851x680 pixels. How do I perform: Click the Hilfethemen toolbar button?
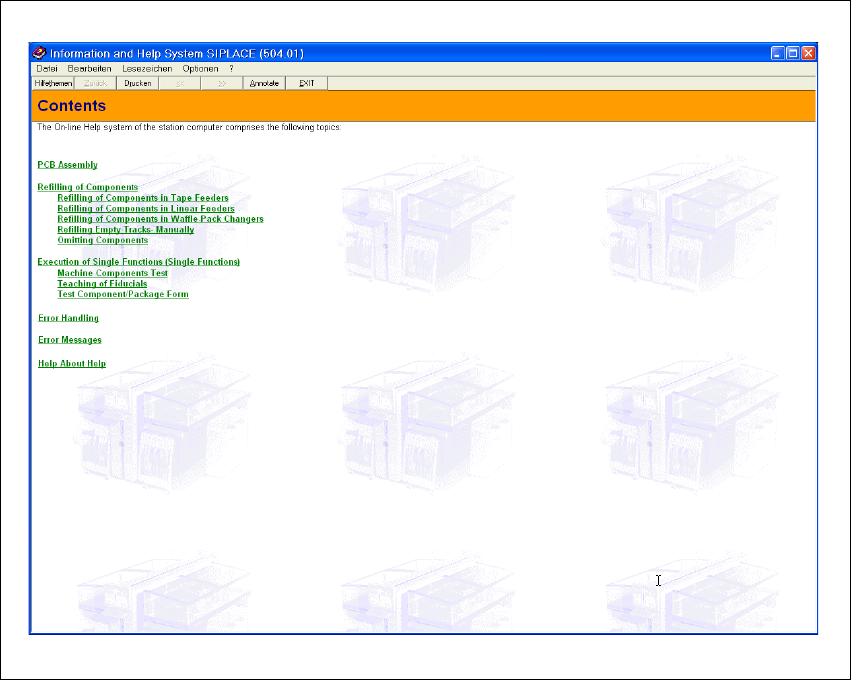pos(53,83)
